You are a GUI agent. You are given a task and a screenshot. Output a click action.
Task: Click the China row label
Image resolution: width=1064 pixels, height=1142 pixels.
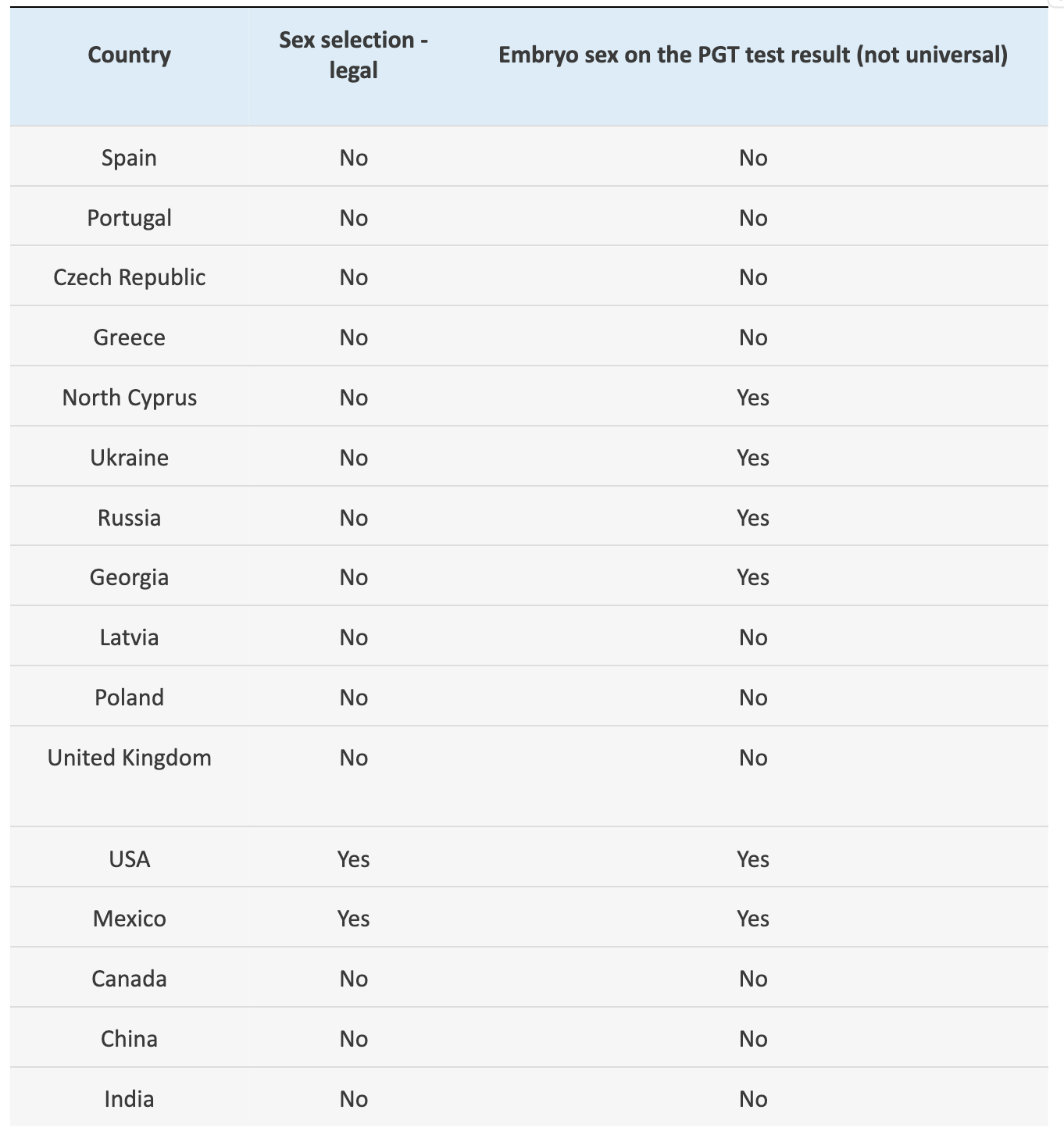tap(129, 1039)
